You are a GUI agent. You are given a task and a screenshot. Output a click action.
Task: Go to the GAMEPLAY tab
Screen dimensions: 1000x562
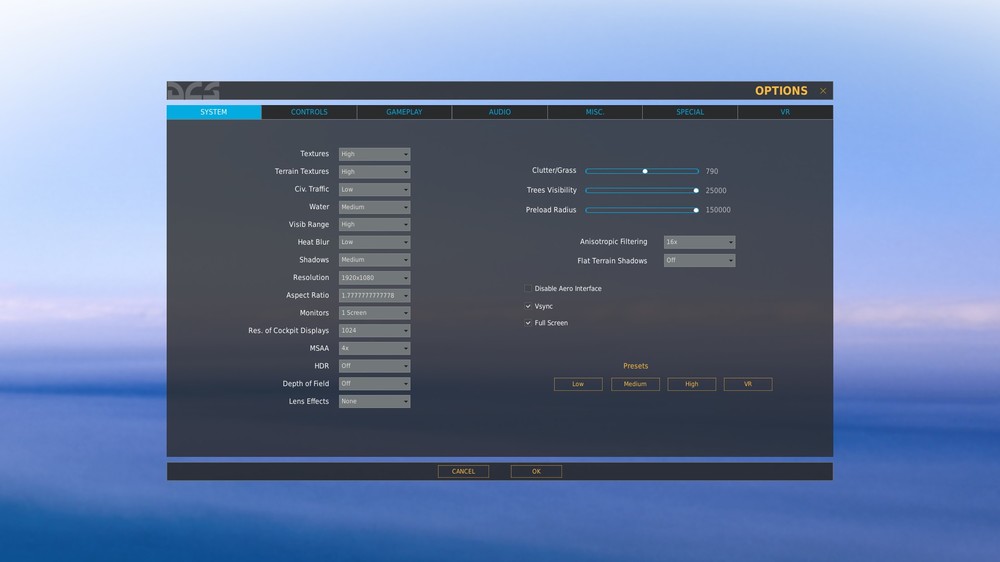(404, 112)
